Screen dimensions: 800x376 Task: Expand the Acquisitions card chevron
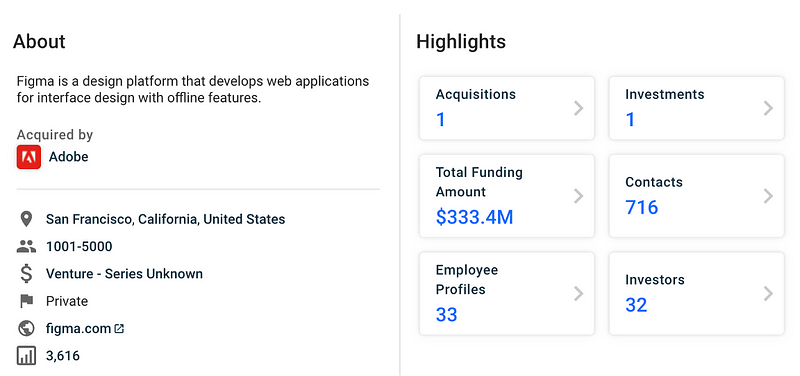click(x=578, y=108)
